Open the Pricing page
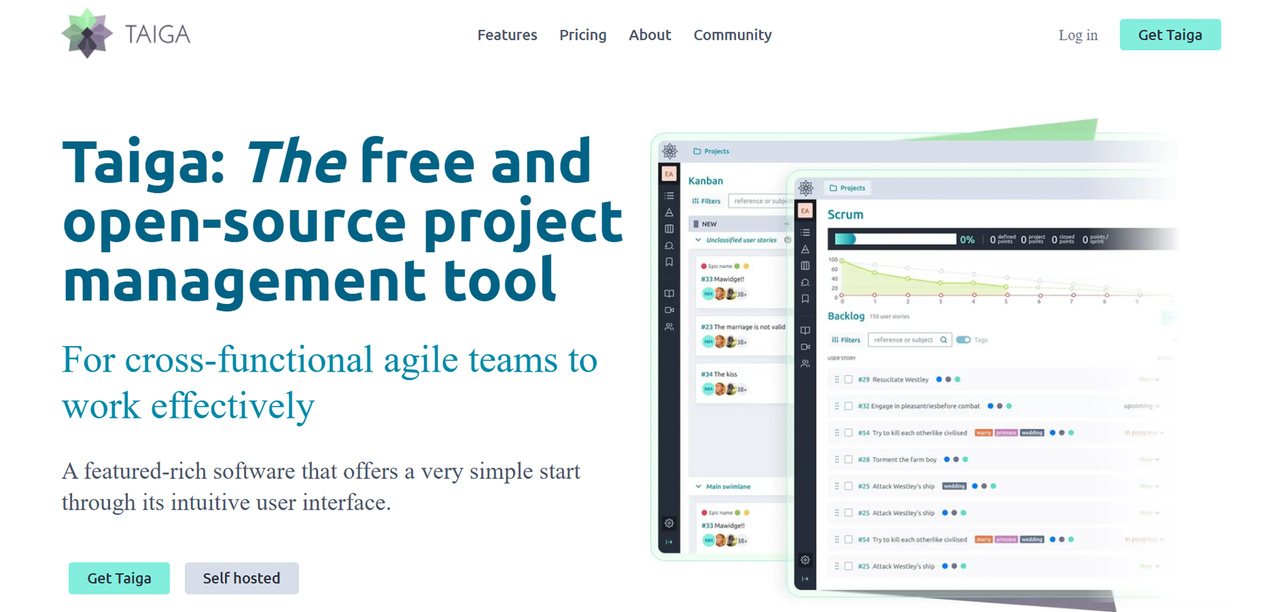This screenshot has height=612, width=1280. pos(583,35)
